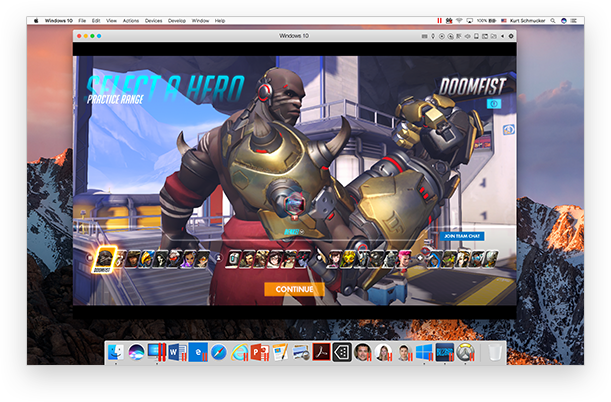This screenshot has height=402, width=611.
Task: Select the highlighted Doomfist hero portrait
Action: click(x=105, y=258)
